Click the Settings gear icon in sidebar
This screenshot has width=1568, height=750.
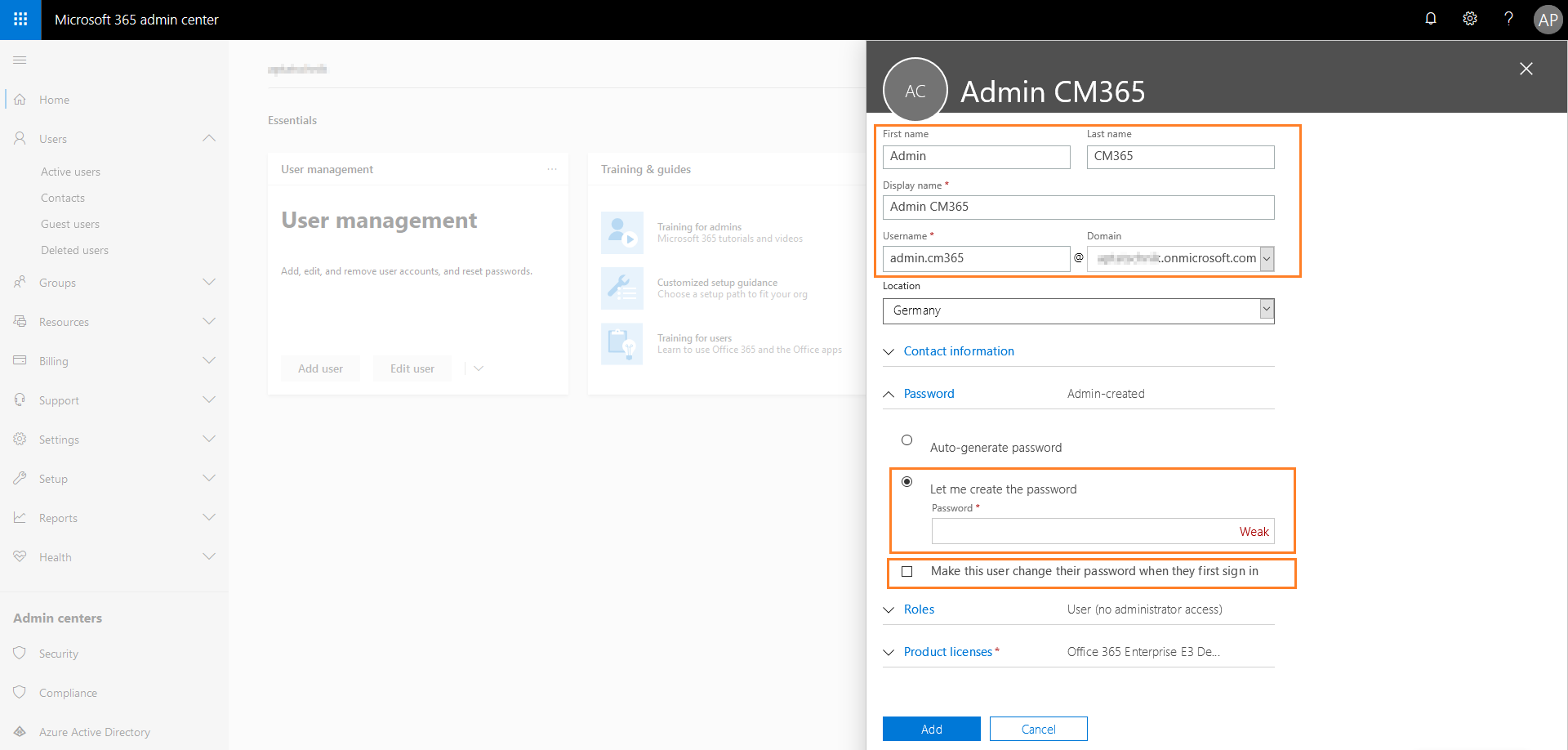pyautogui.click(x=20, y=440)
